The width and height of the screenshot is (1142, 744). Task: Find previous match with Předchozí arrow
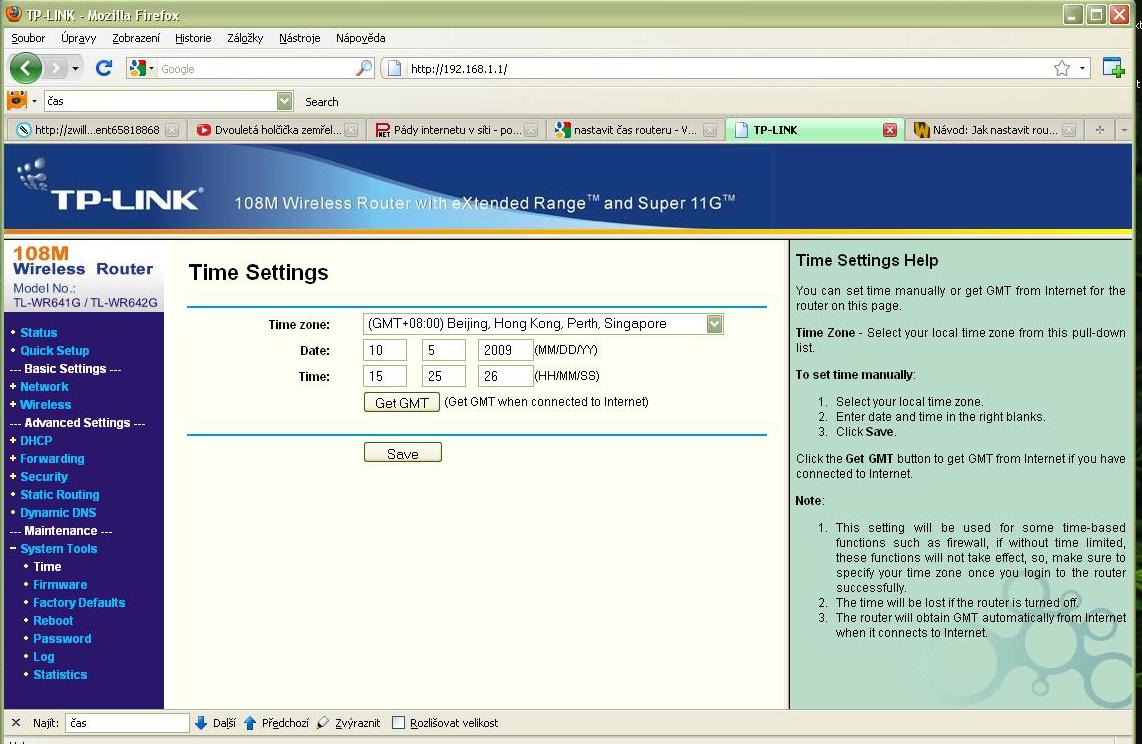[276, 723]
